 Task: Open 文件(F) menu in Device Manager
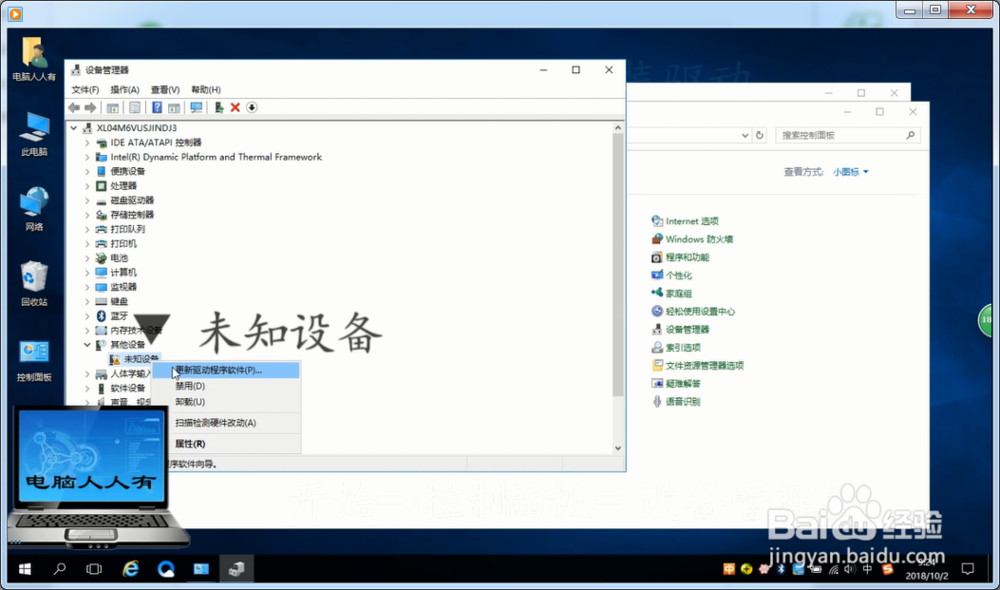click(85, 90)
